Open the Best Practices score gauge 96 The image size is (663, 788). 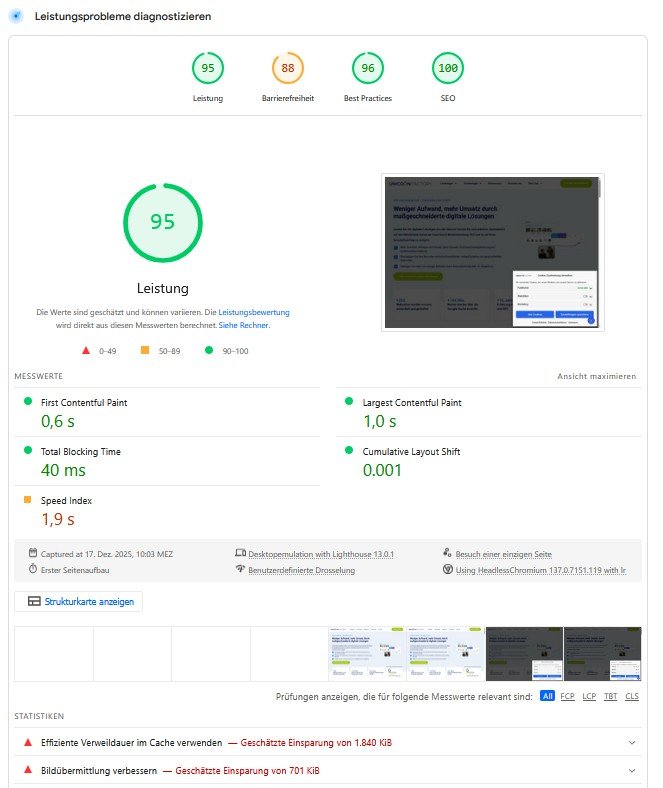368,69
